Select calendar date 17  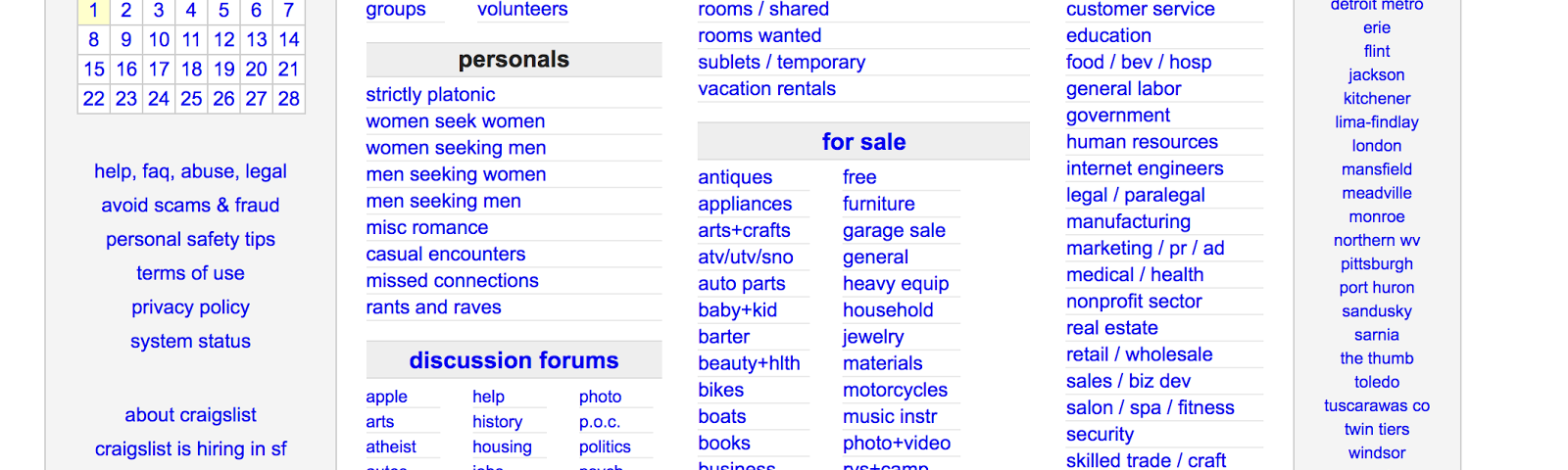159,70
